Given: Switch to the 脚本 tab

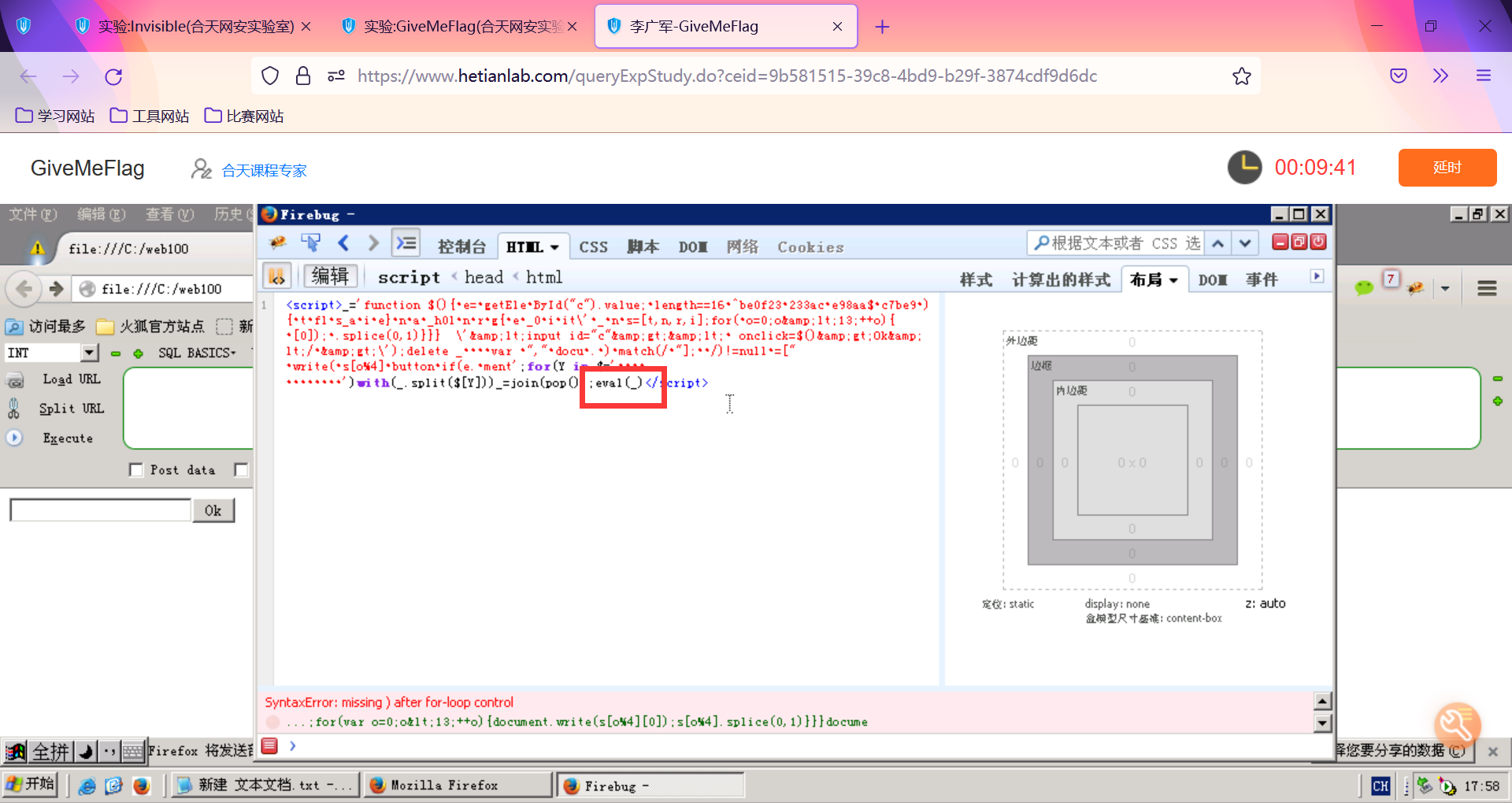Looking at the screenshot, I should coord(643,247).
